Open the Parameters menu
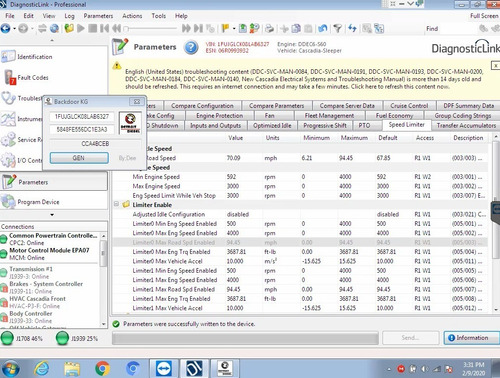The height and width of the screenshot is (378, 500). pyautogui.click(x=98, y=16)
